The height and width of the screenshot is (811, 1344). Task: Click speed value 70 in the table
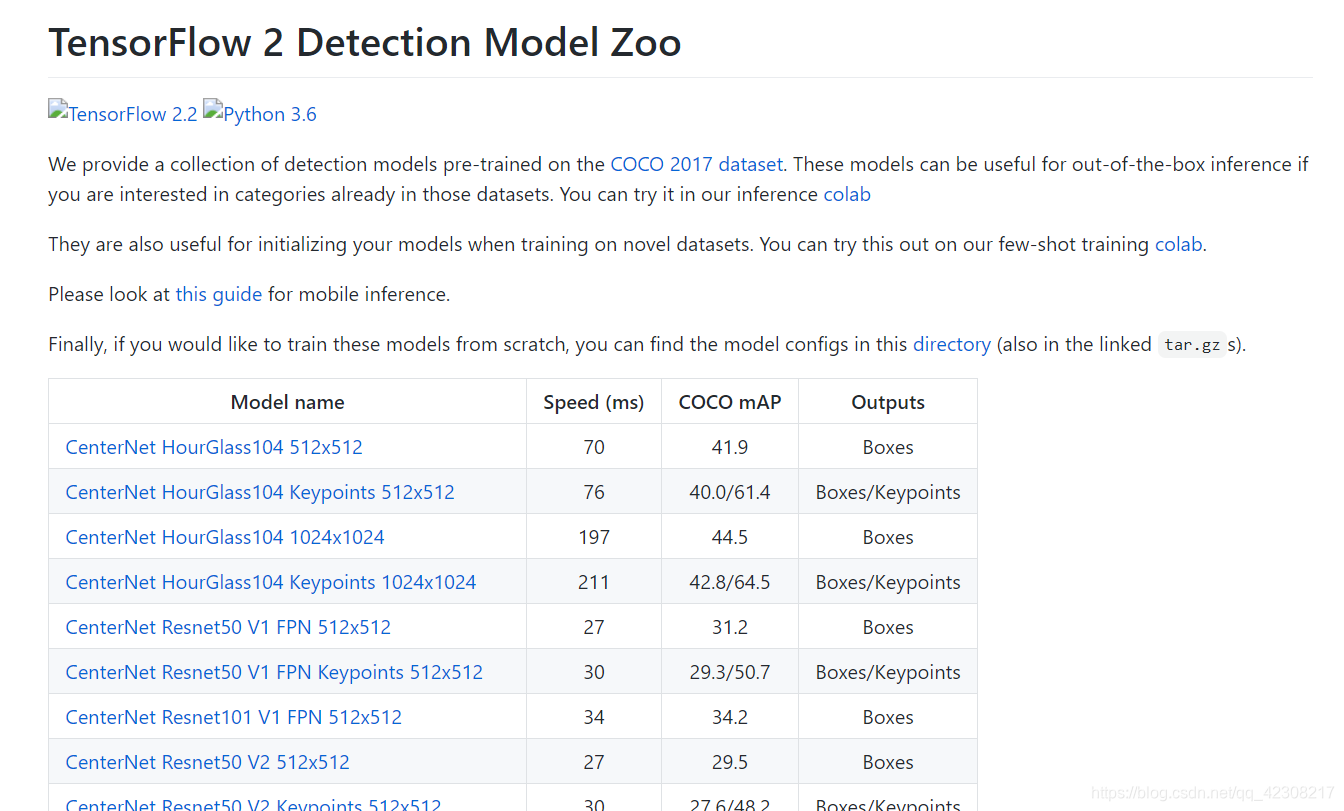coord(594,447)
